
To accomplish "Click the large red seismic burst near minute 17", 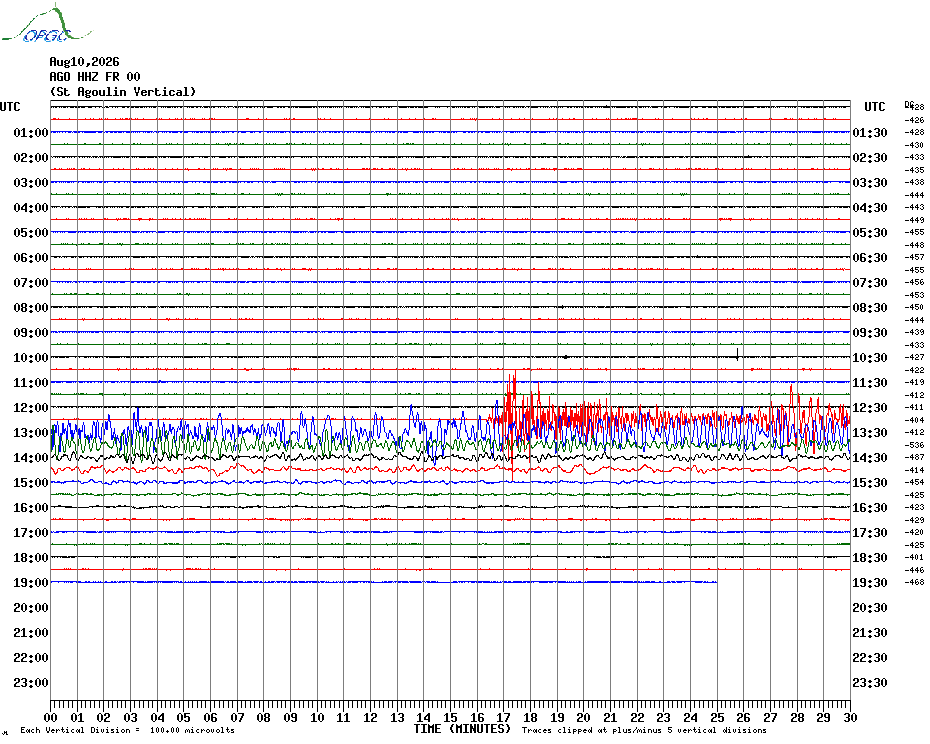I will [x=514, y=418].
